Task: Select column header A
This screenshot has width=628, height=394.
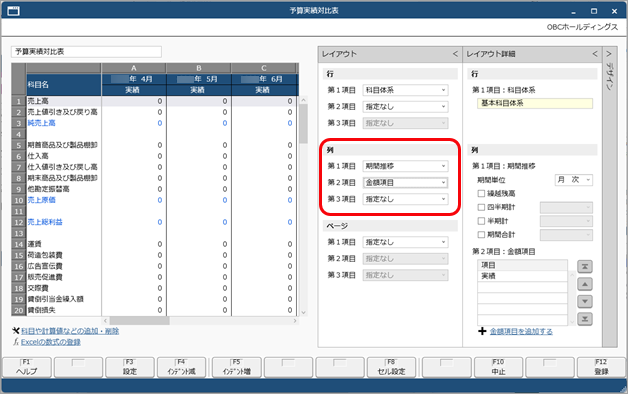Action: click(134, 68)
